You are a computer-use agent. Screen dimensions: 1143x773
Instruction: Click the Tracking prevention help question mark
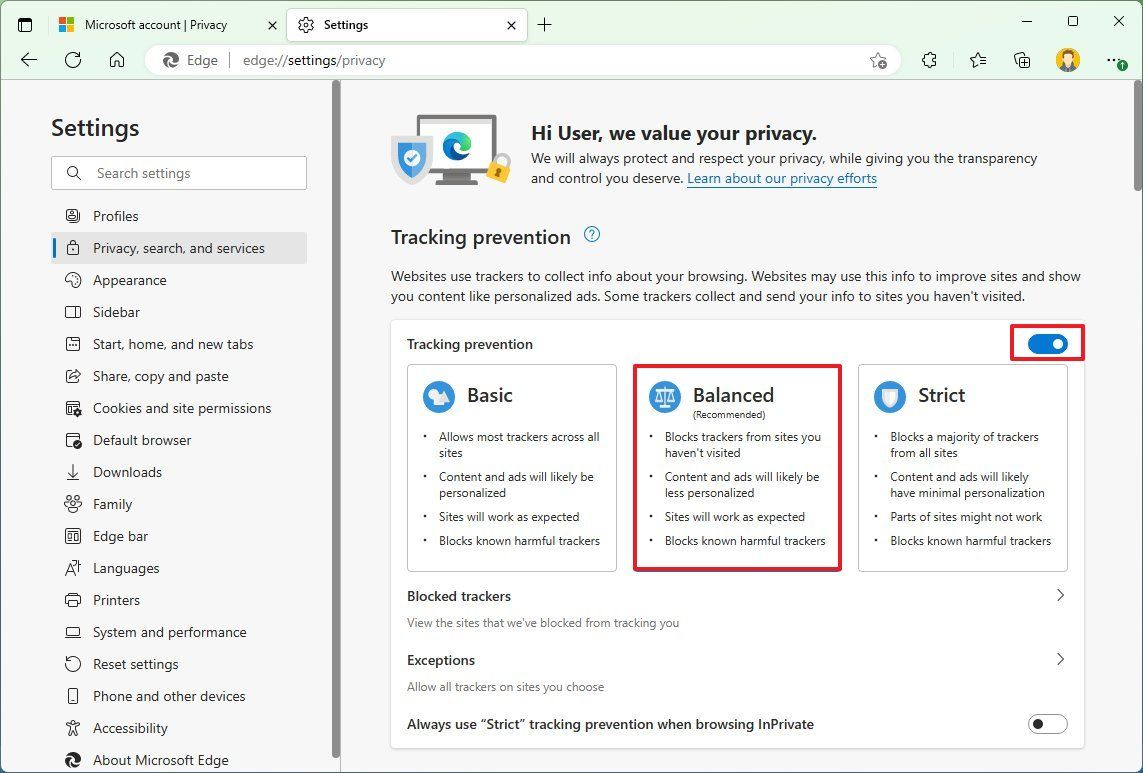coord(591,233)
